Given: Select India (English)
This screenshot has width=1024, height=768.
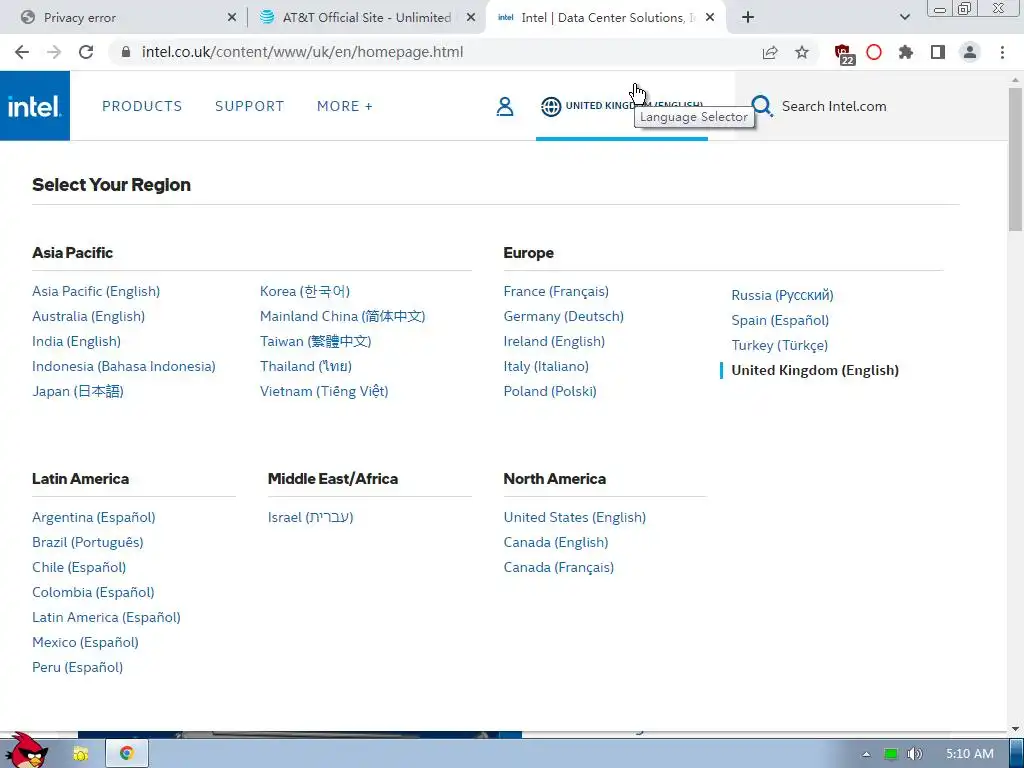Looking at the screenshot, I should 76,341.
